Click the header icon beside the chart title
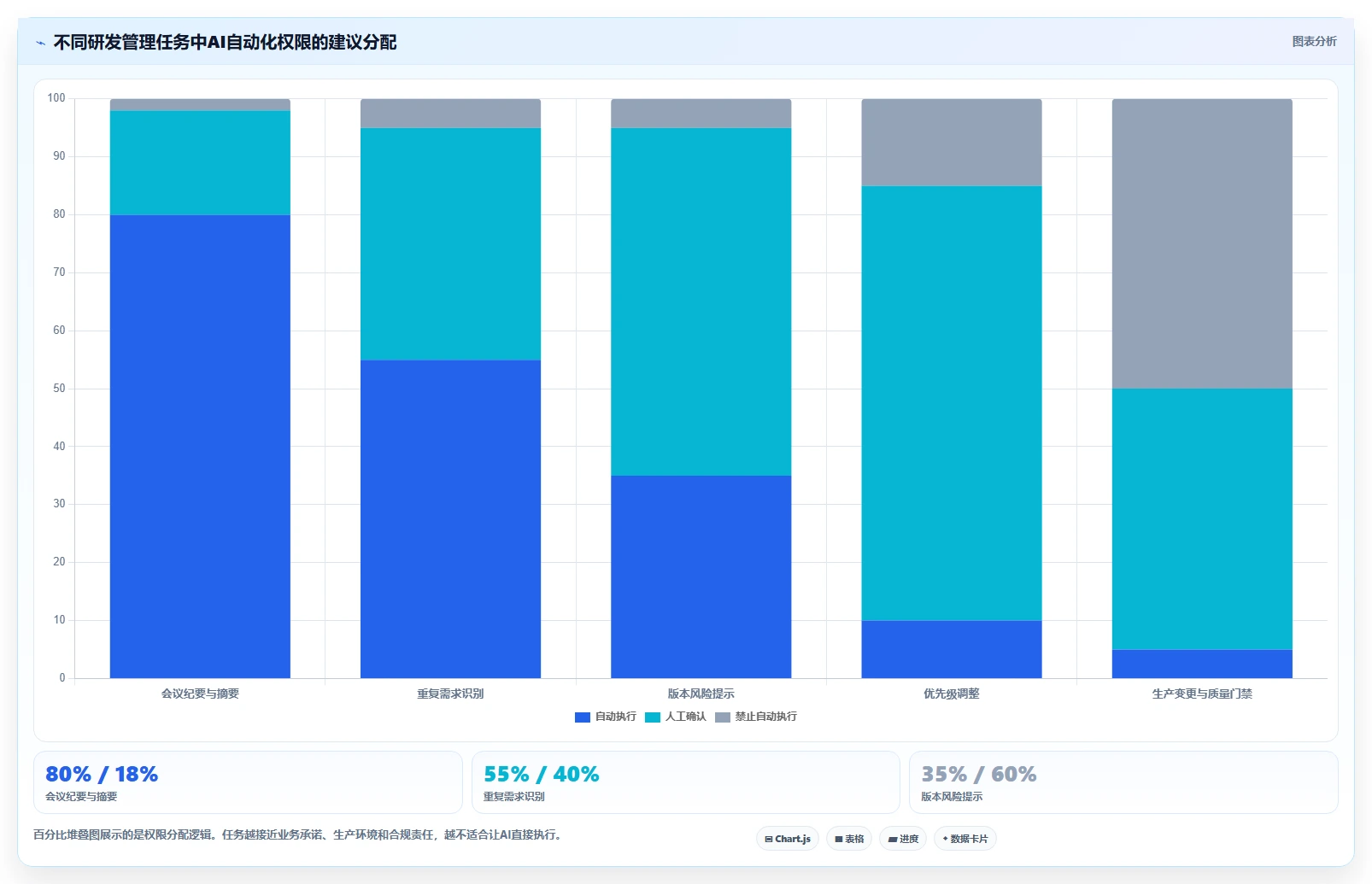Image resolution: width=1372 pixels, height=884 pixels. coord(40,43)
